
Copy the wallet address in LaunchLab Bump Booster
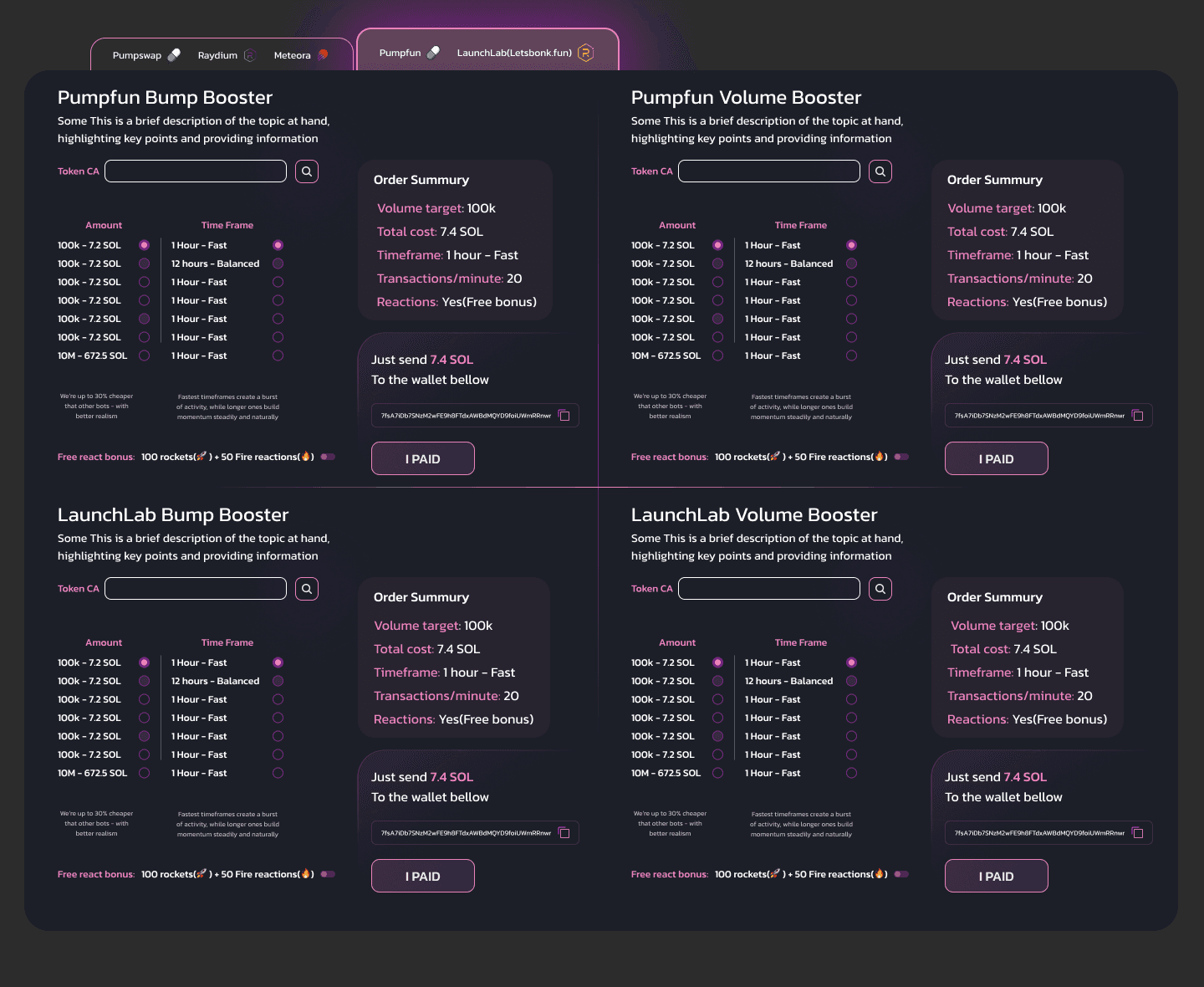click(x=564, y=833)
